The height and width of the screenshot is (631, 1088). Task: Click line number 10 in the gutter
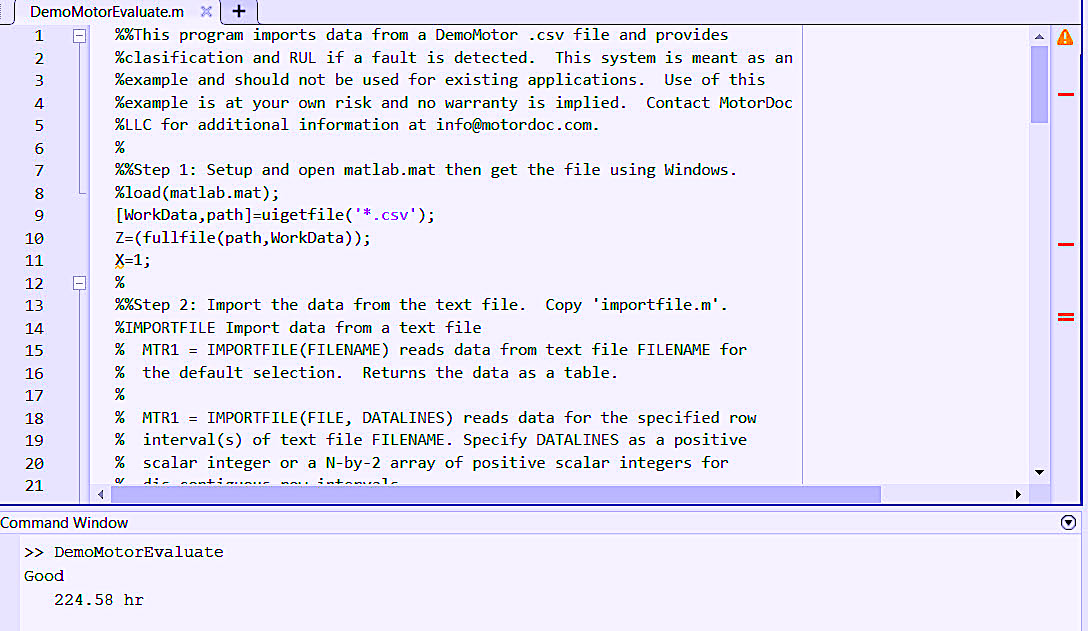coord(34,238)
